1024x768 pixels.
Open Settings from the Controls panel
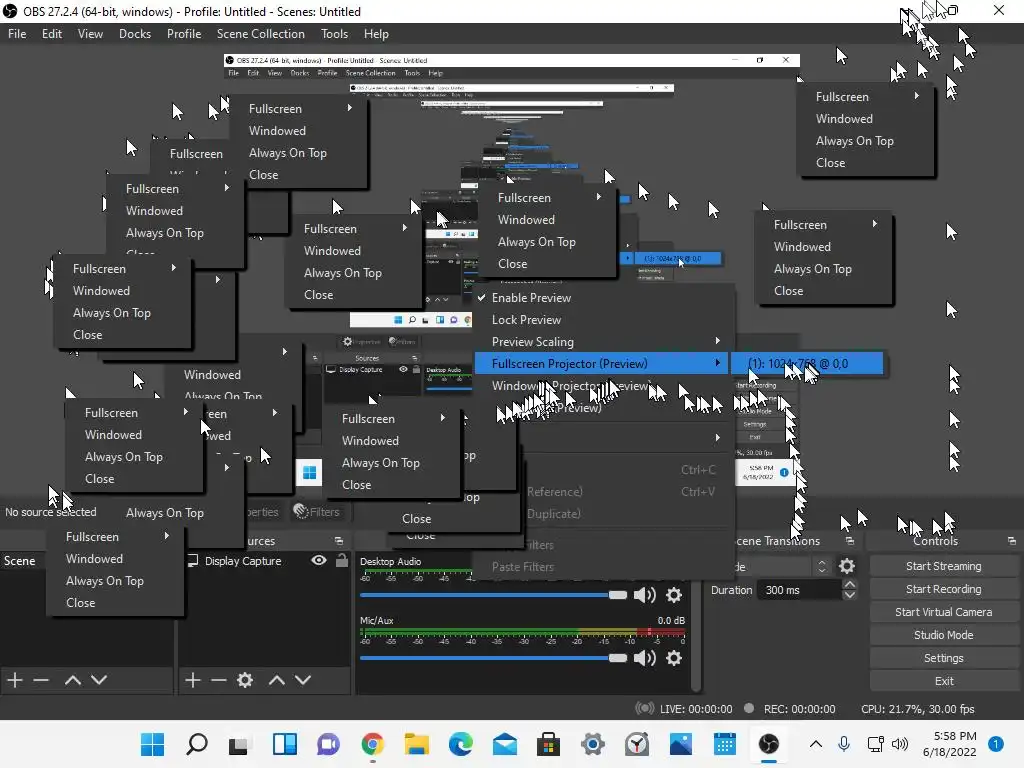tap(944, 658)
